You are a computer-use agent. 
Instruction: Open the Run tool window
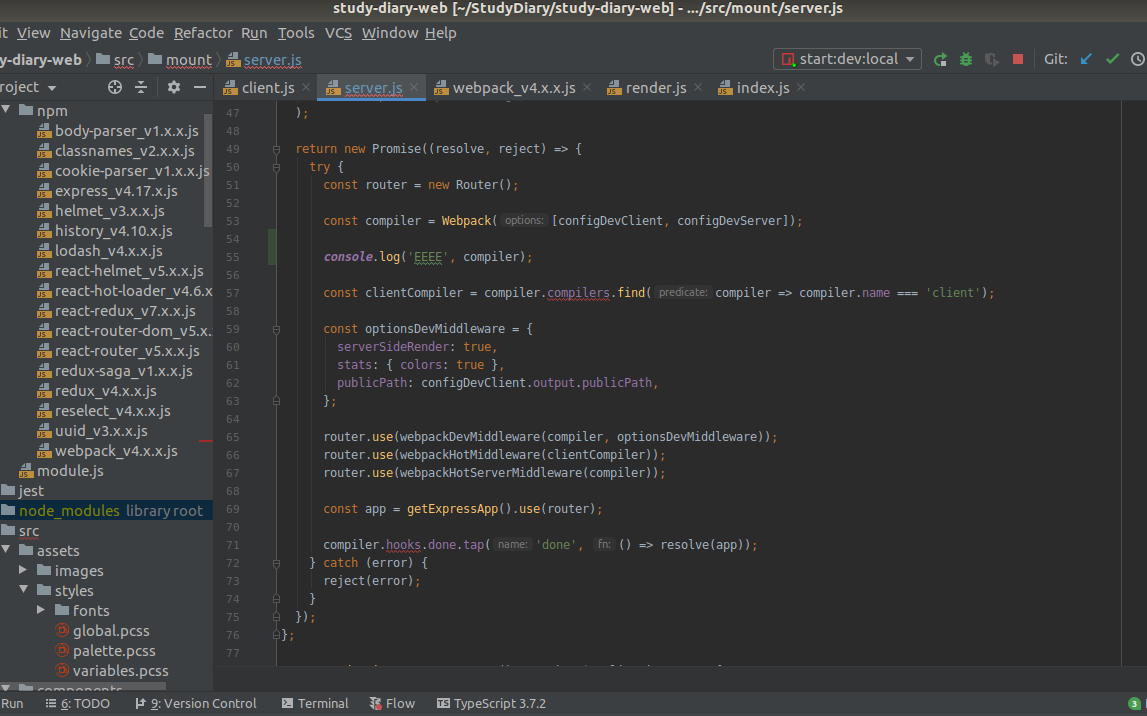tap(12, 704)
